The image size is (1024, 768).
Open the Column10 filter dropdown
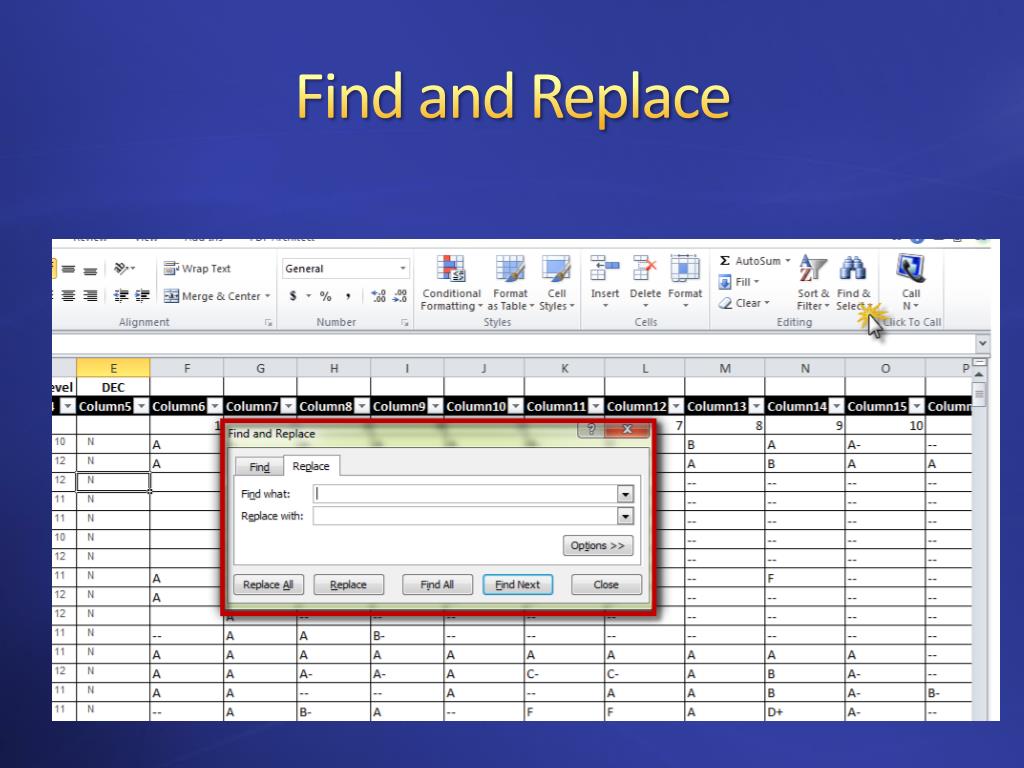pos(516,406)
